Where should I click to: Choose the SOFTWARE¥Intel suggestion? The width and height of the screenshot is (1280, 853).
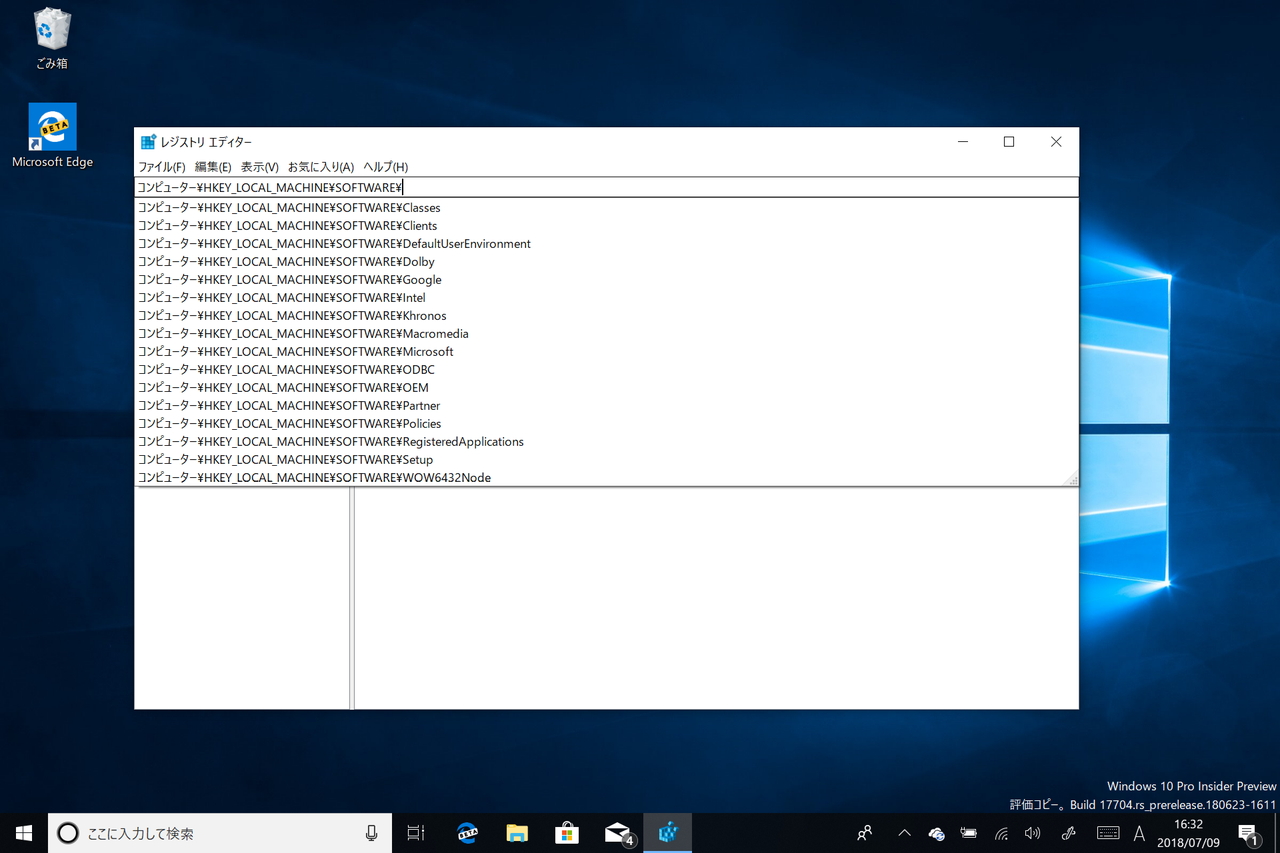tap(606, 298)
